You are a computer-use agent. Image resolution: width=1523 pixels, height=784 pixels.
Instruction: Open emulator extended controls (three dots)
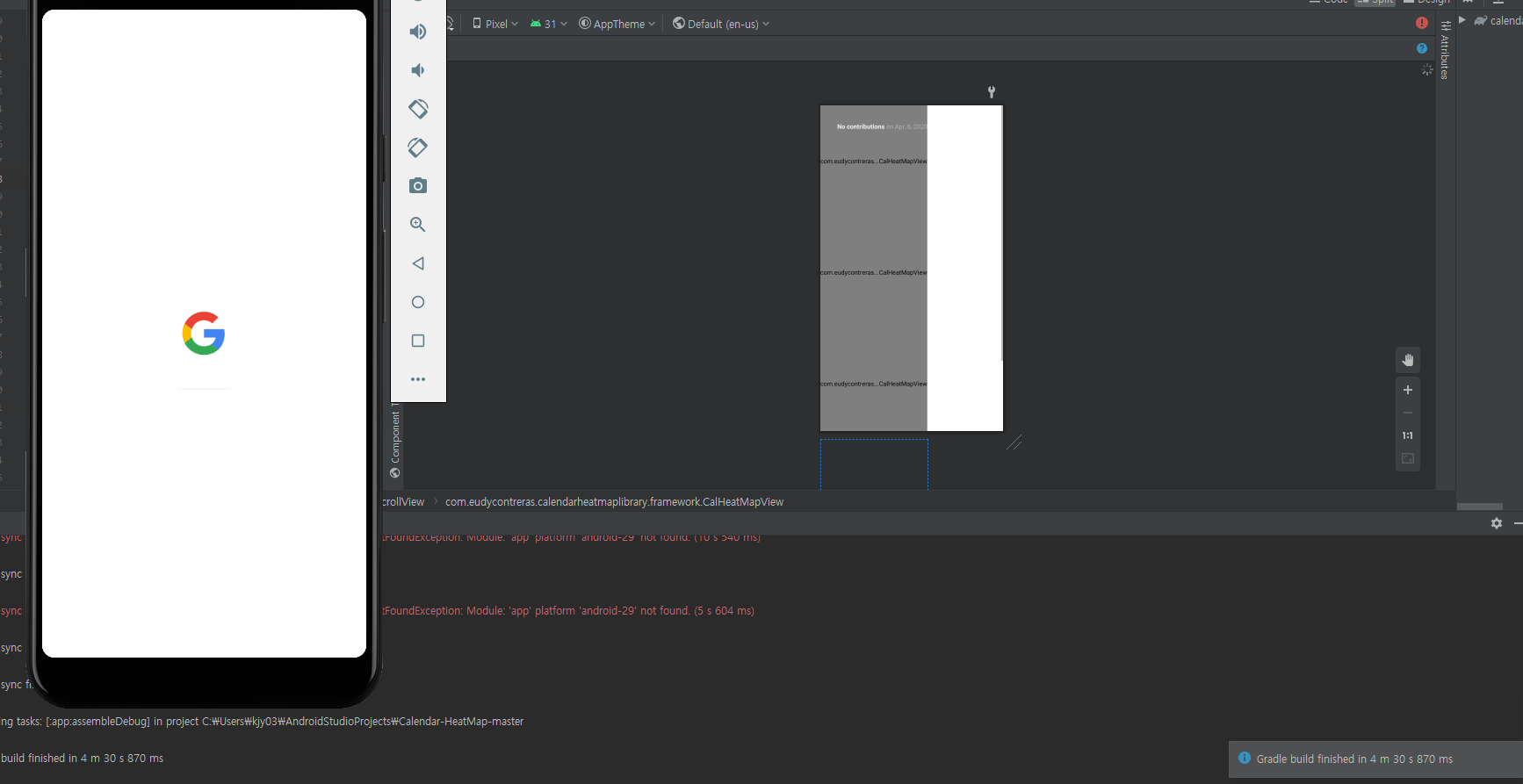[x=418, y=379]
